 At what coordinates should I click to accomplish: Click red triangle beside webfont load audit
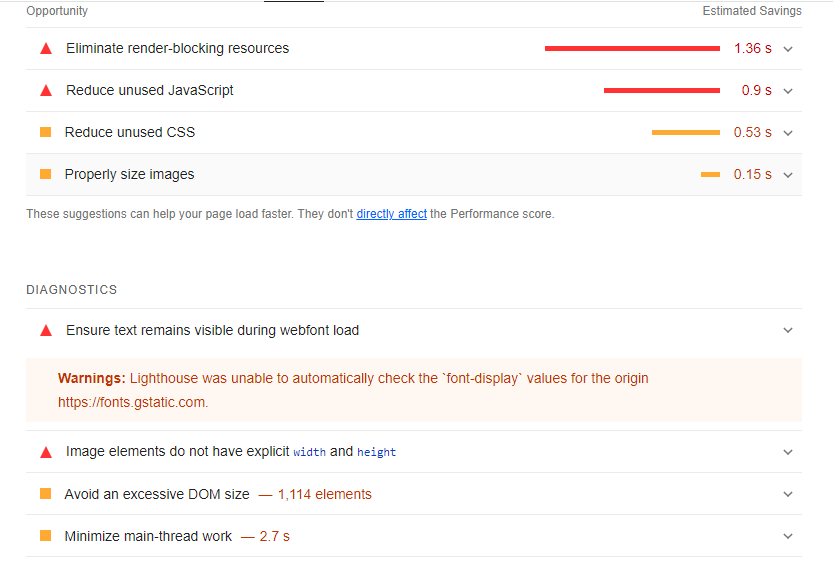(x=46, y=330)
